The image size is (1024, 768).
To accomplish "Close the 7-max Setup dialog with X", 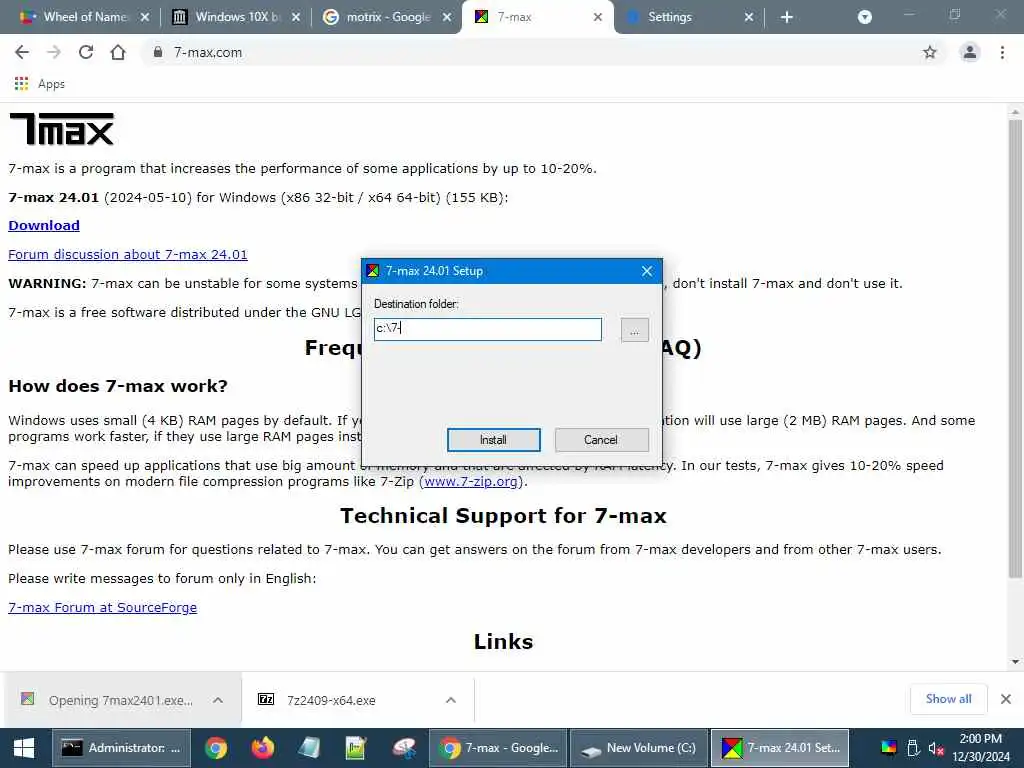I will [647, 271].
